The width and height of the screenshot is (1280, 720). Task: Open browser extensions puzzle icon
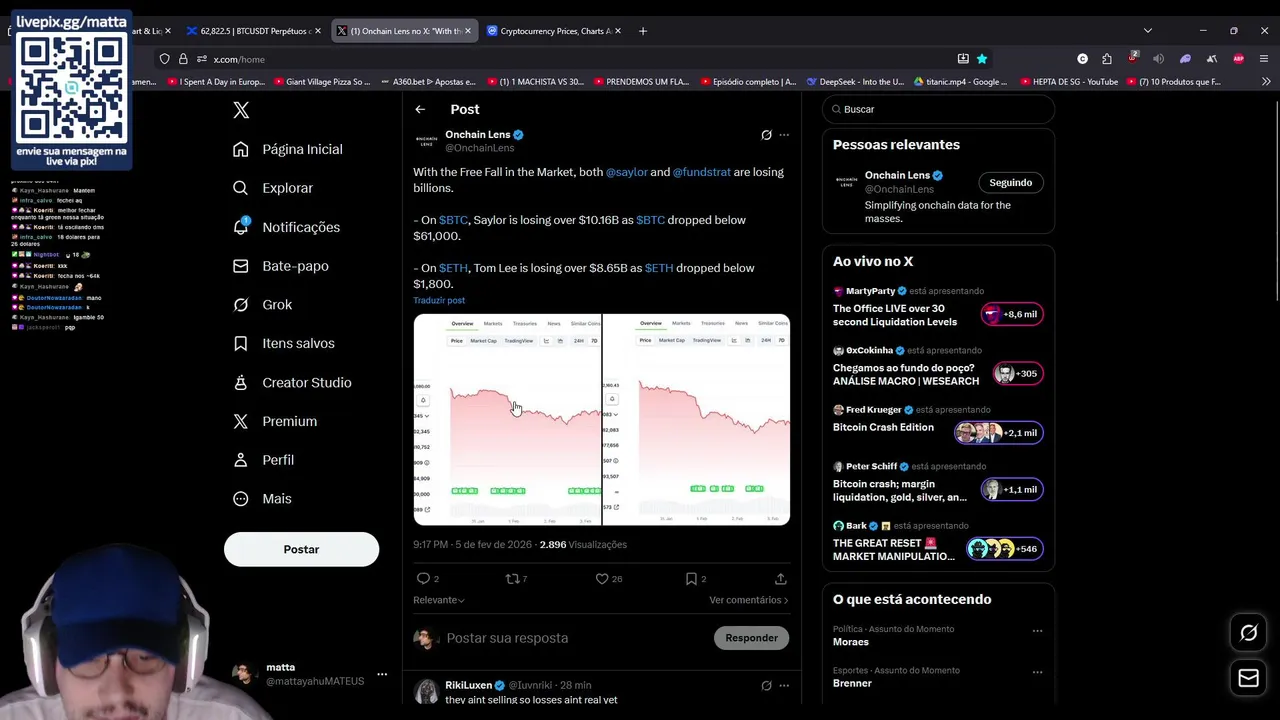click(x=1107, y=59)
